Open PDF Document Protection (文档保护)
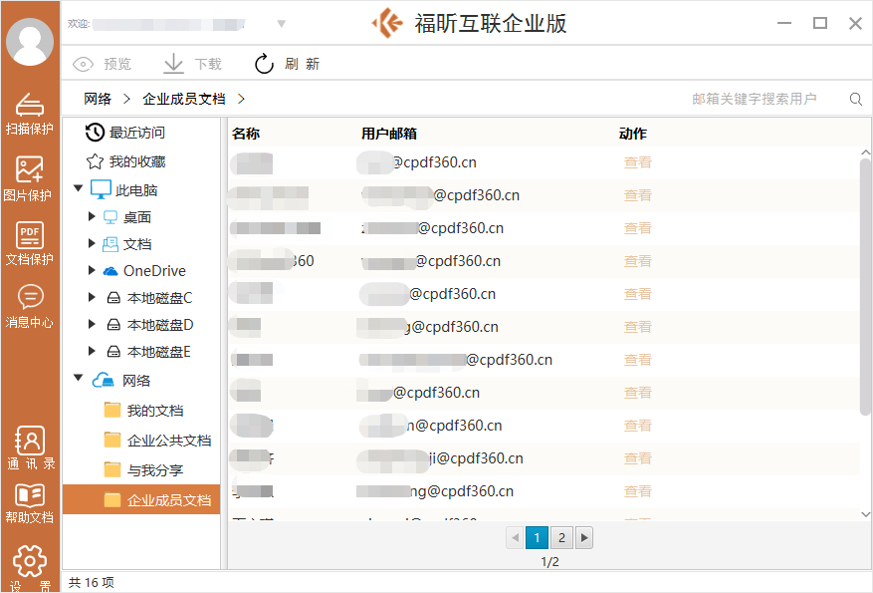Screen dimensions: 873x593 (x=30, y=243)
